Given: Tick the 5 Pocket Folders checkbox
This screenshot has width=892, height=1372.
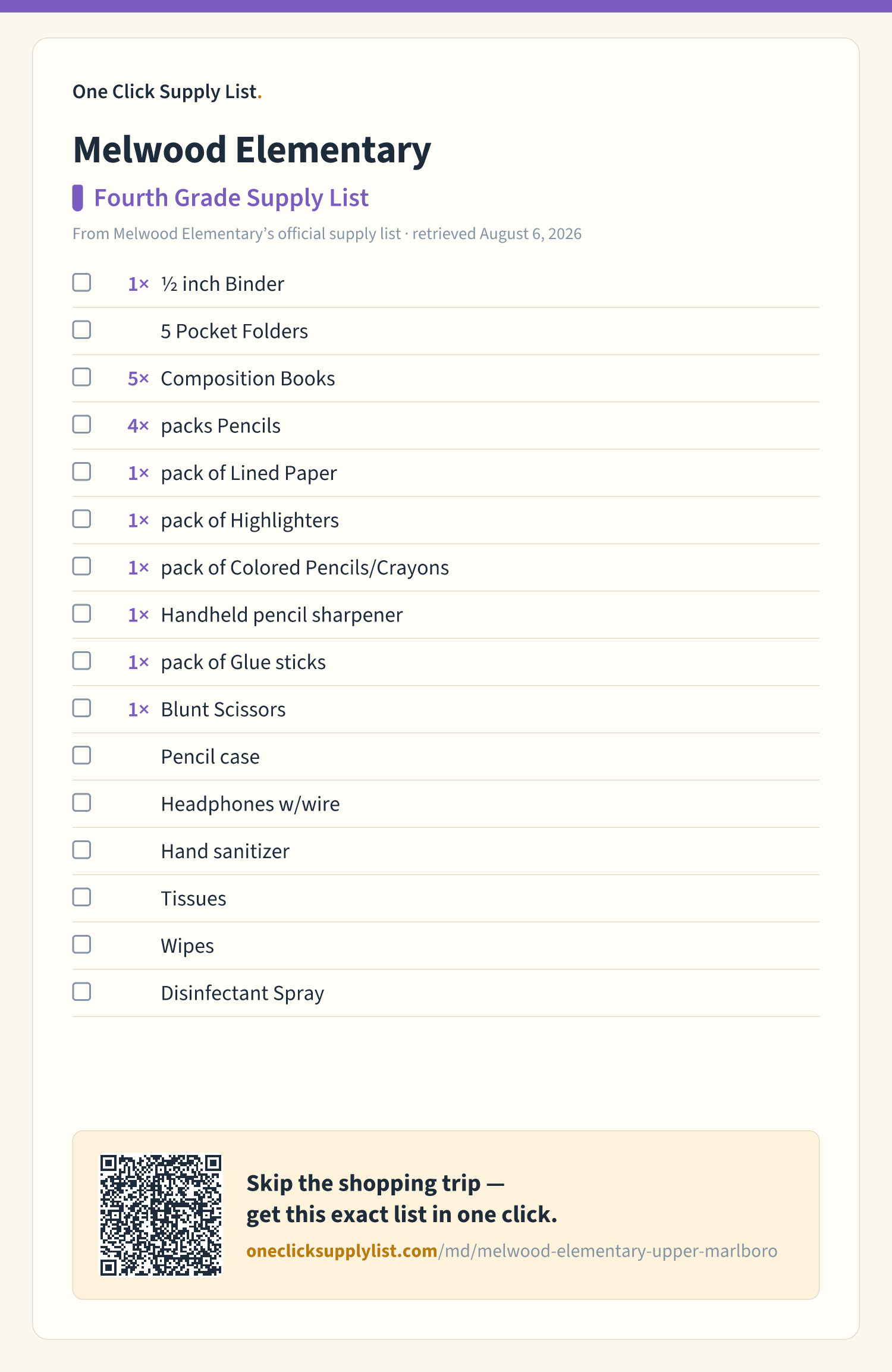Looking at the screenshot, I should (81, 330).
